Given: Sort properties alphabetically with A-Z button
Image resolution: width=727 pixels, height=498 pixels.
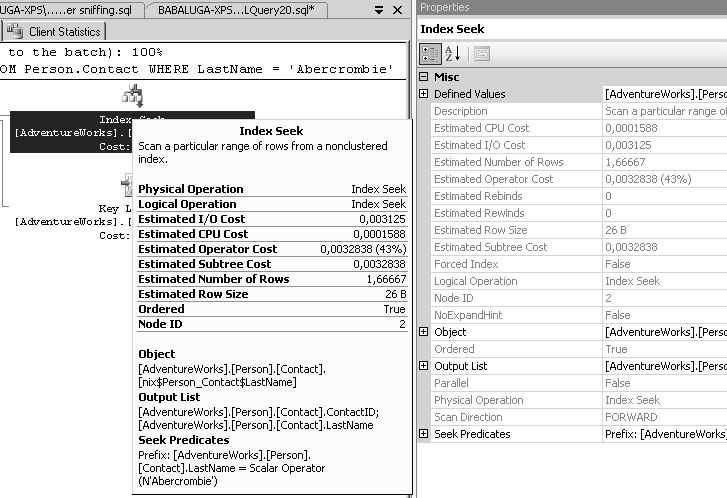Looking at the screenshot, I should (x=453, y=54).
